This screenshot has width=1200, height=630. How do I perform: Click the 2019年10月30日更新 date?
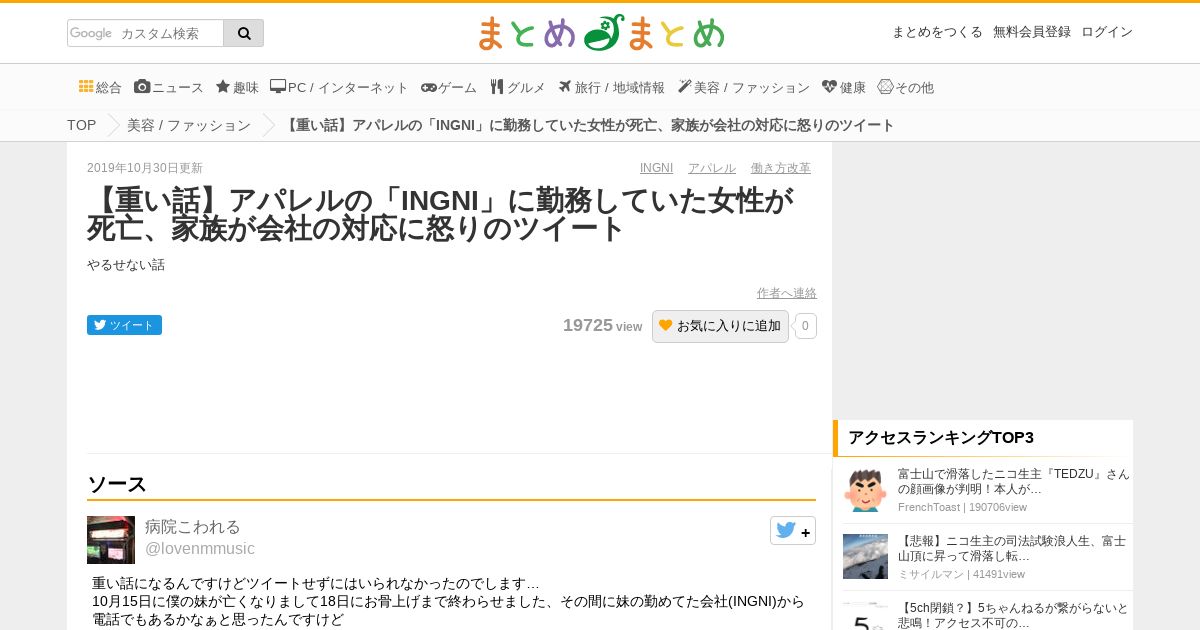(145, 168)
